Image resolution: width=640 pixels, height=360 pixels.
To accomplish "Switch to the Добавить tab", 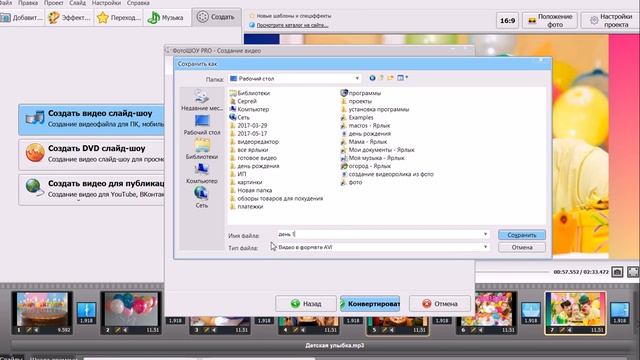I will 22,18.
